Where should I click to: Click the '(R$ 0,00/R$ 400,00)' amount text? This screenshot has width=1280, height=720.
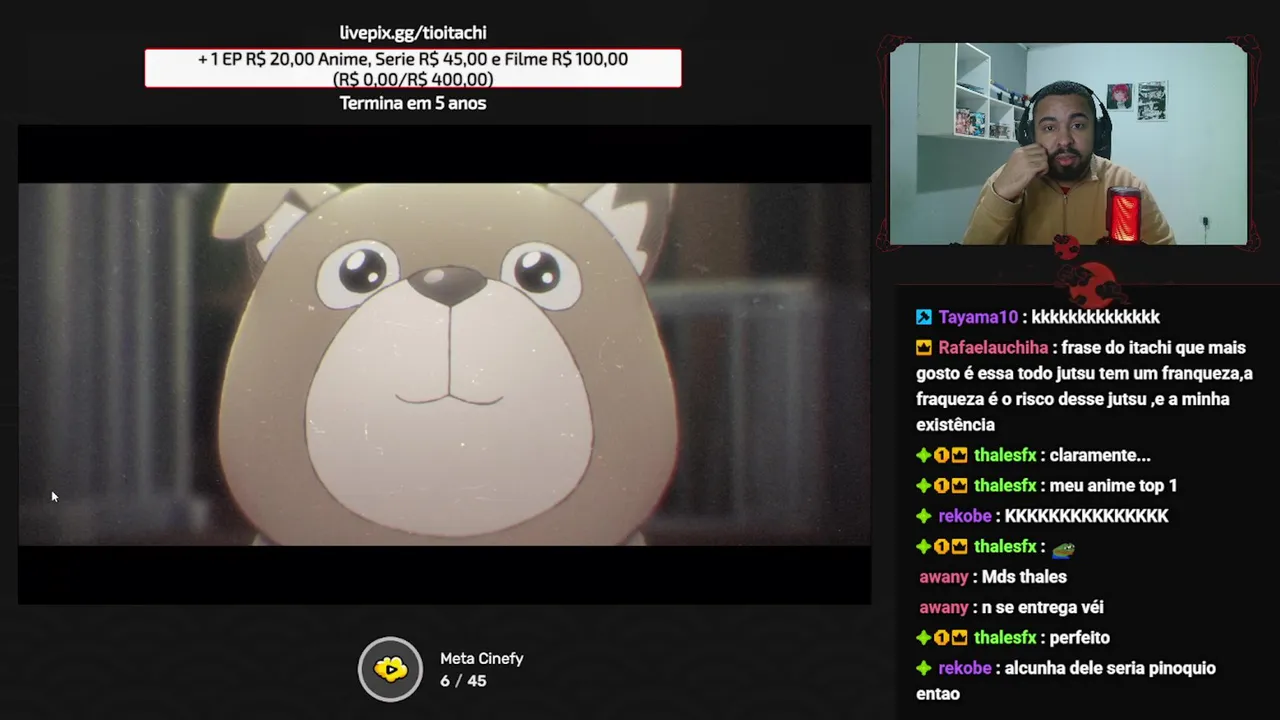413,79
